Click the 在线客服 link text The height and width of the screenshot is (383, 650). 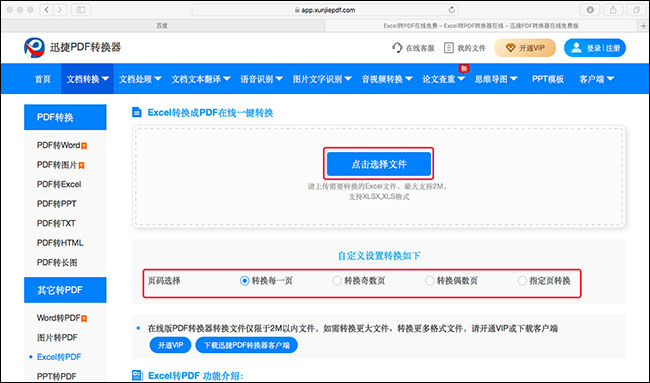point(420,48)
